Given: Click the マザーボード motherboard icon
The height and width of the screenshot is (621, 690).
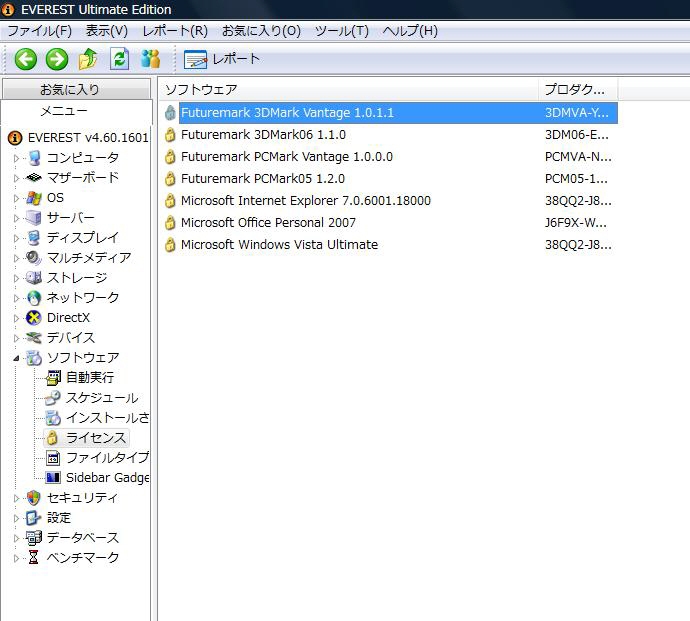Looking at the screenshot, I should tap(34, 177).
